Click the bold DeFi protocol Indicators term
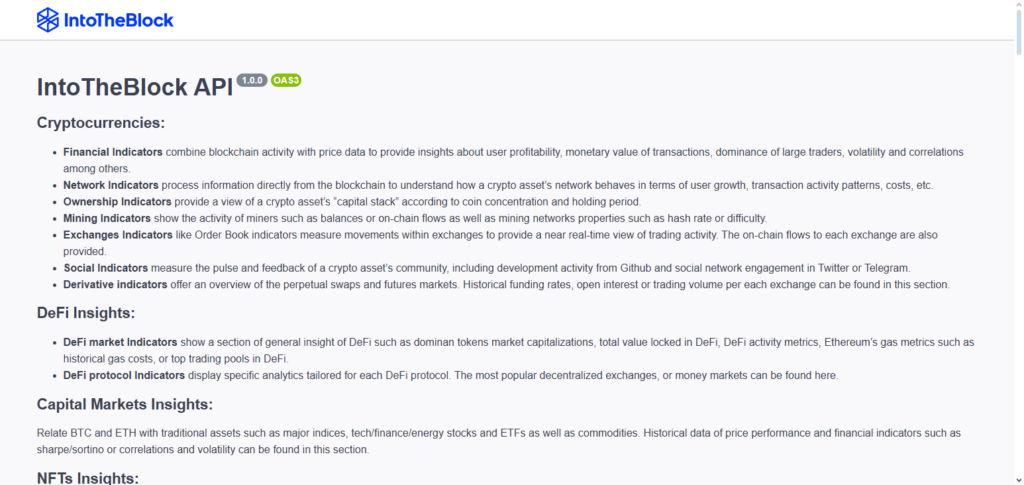The image size is (1024, 485). tap(124, 376)
